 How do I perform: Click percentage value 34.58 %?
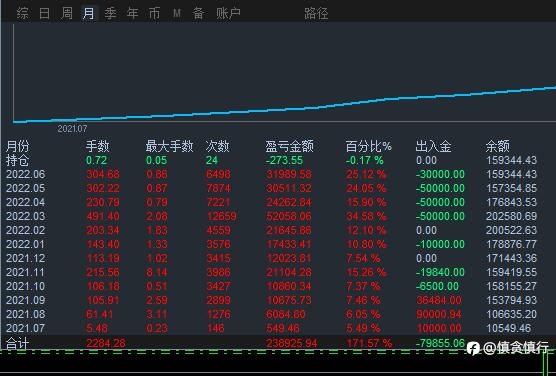[366, 216]
